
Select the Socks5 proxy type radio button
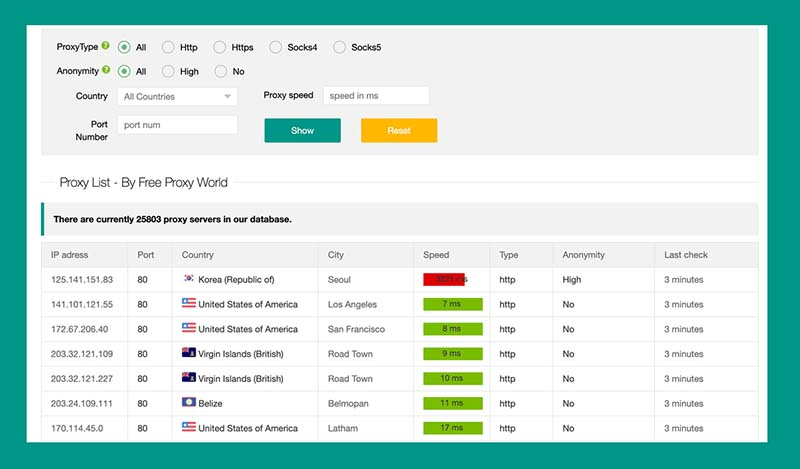click(x=340, y=47)
